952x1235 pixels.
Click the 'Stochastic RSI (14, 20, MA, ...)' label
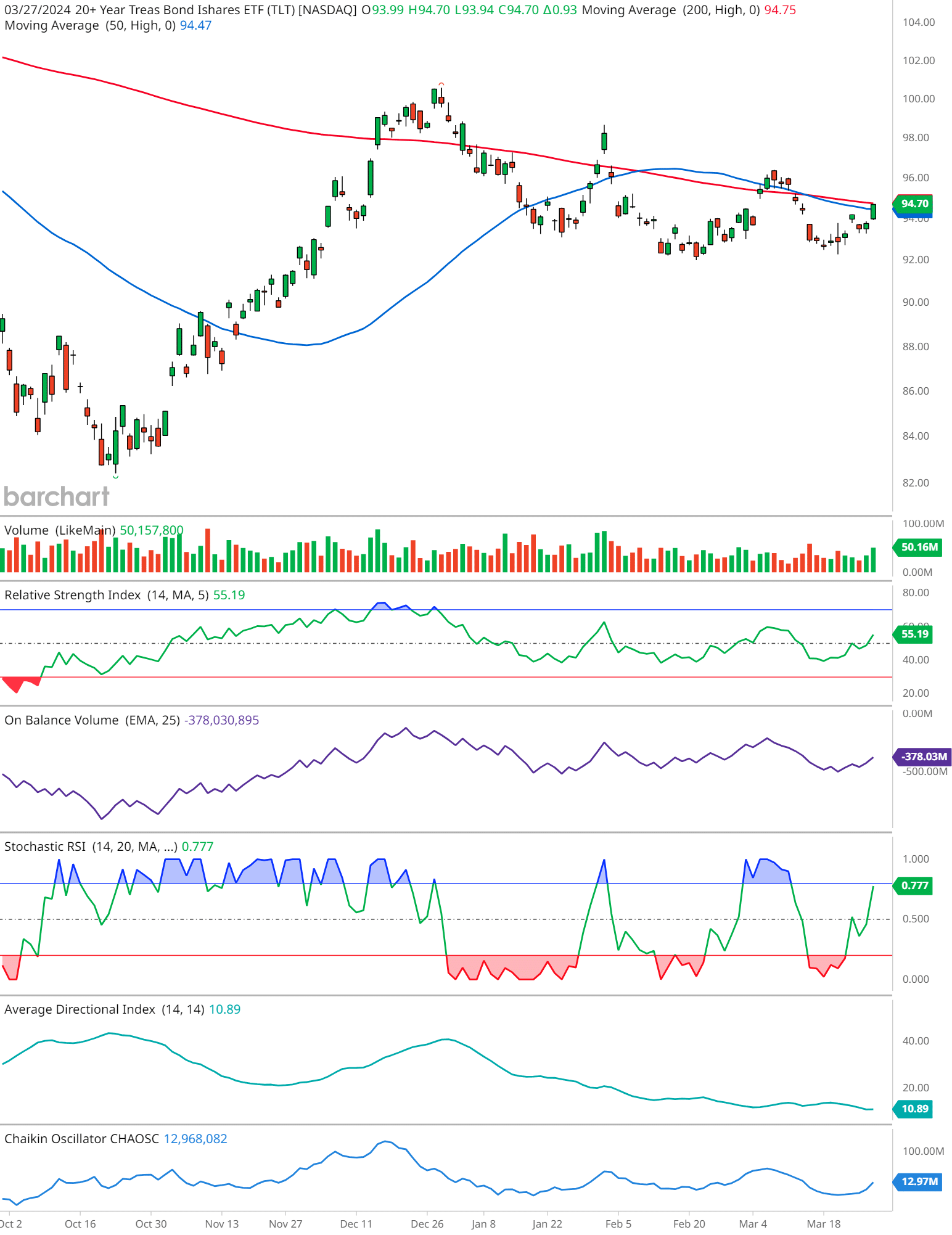pos(91,847)
